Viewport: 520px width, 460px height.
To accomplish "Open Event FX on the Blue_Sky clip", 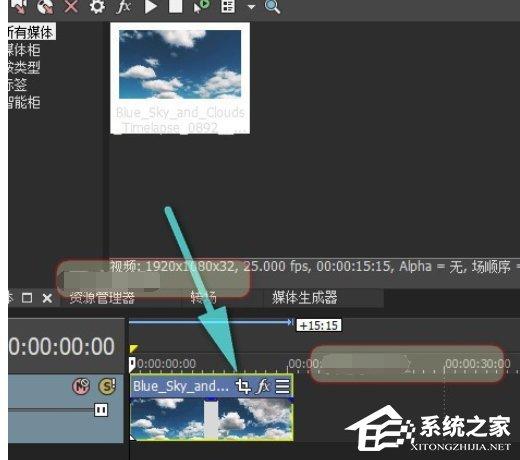I will click(x=262, y=387).
